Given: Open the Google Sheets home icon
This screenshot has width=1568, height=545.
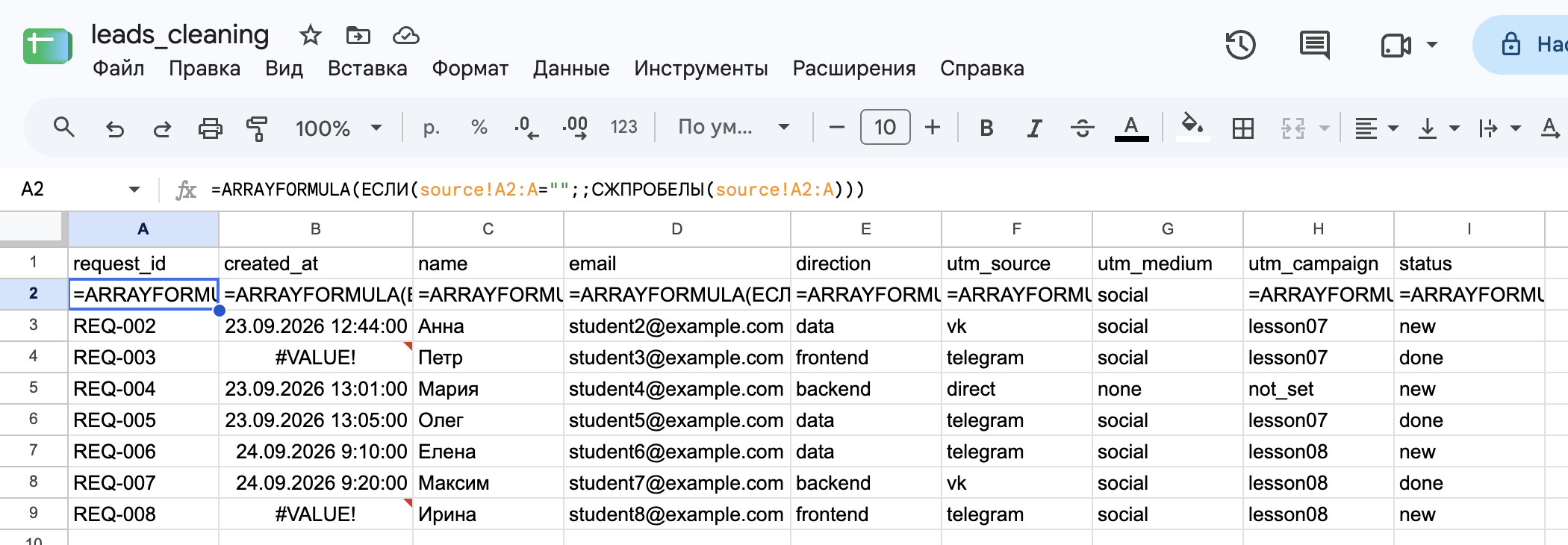Looking at the screenshot, I should click(x=48, y=46).
